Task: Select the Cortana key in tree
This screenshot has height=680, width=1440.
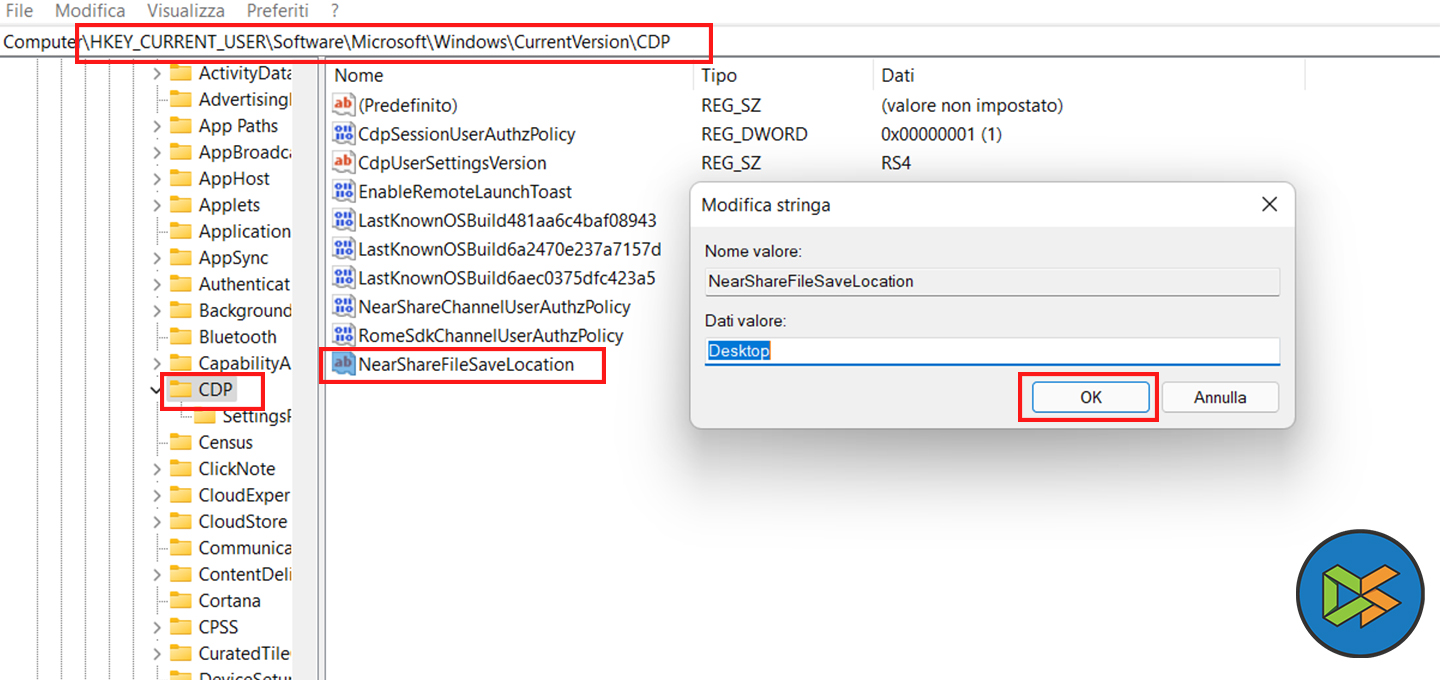Action: click(229, 601)
